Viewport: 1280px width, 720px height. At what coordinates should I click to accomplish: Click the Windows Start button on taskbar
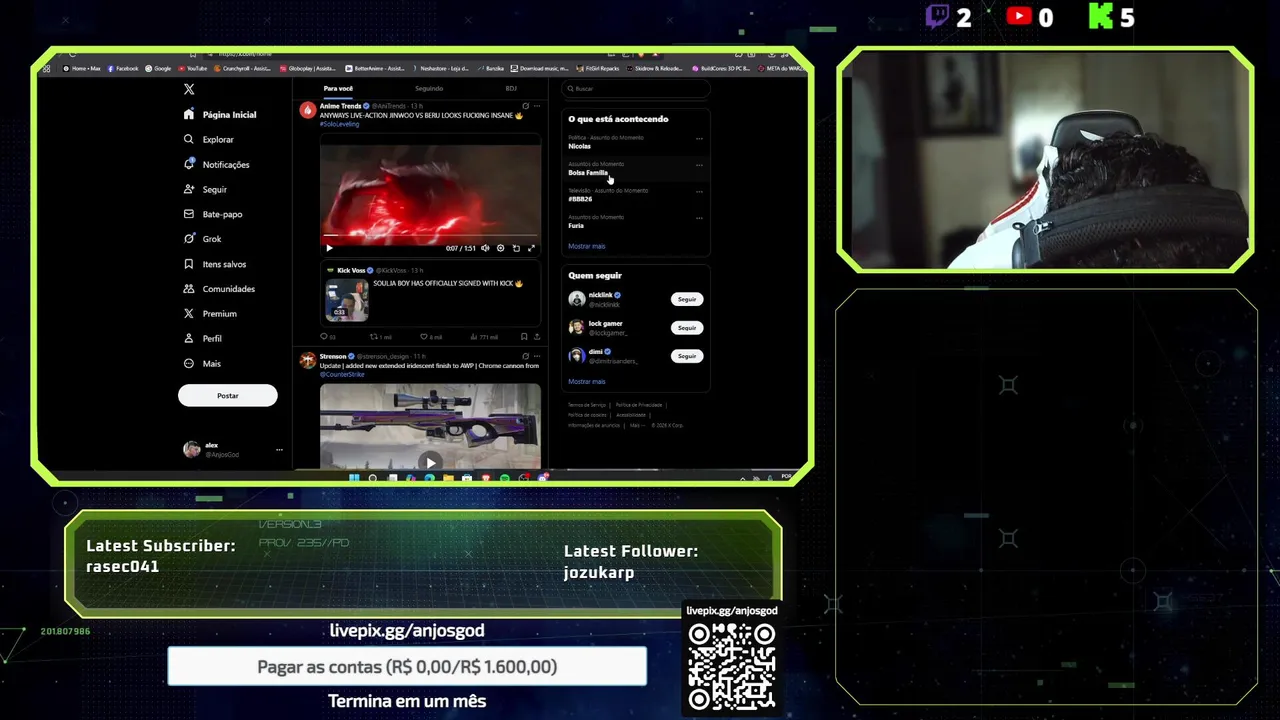pos(354,478)
